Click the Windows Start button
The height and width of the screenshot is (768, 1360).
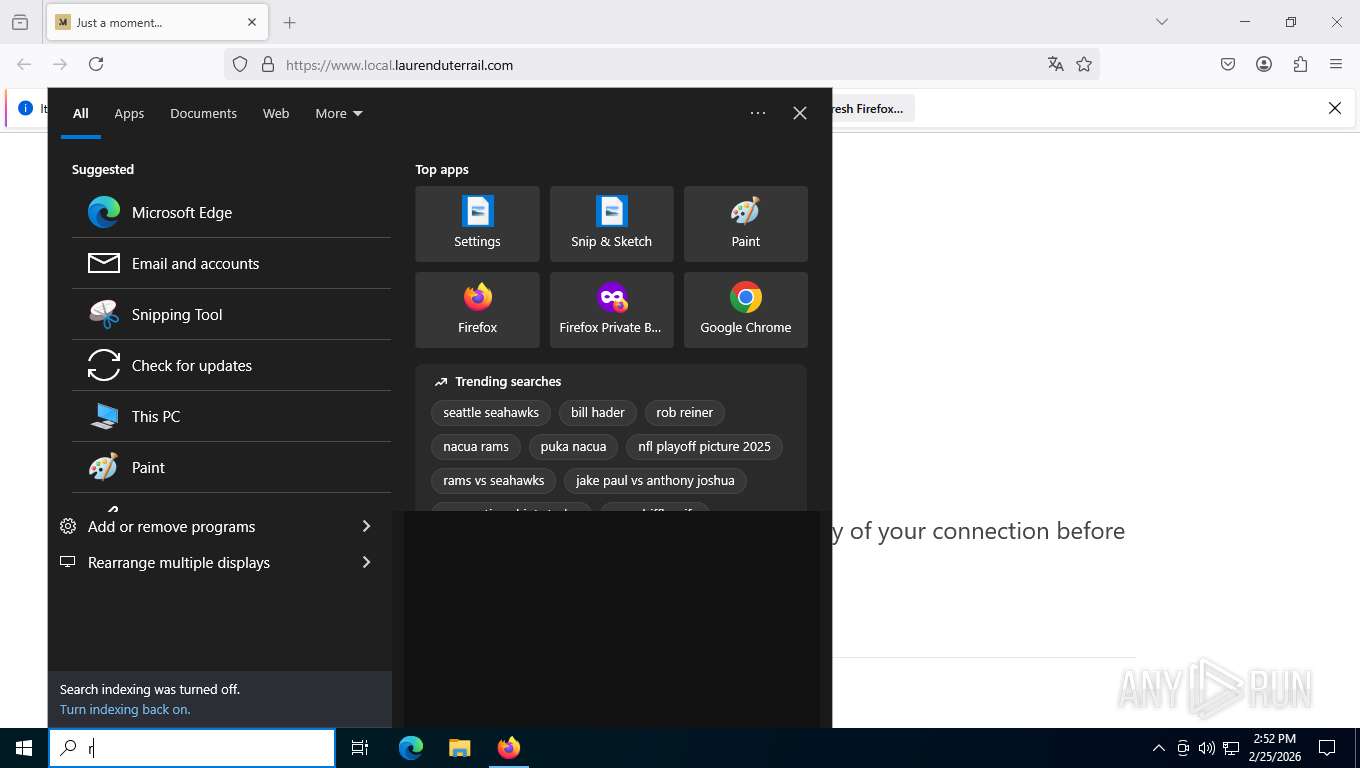click(x=24, y=748)
